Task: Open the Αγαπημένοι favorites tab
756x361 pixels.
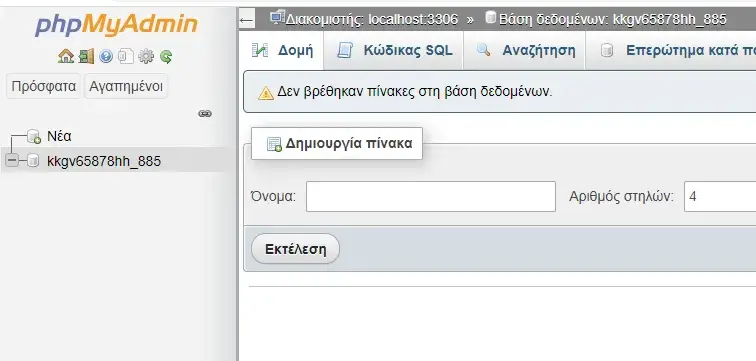Action: [126, 86]
